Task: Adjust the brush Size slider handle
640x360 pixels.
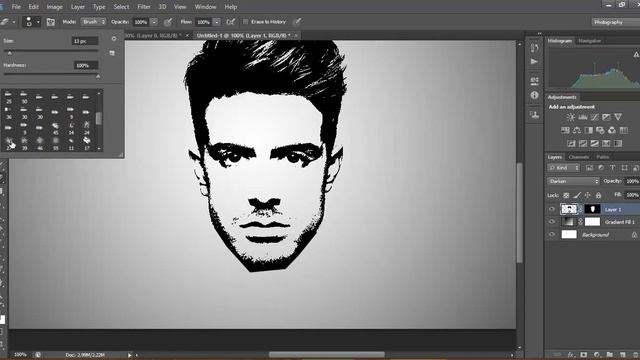Action: pos(10,52)
